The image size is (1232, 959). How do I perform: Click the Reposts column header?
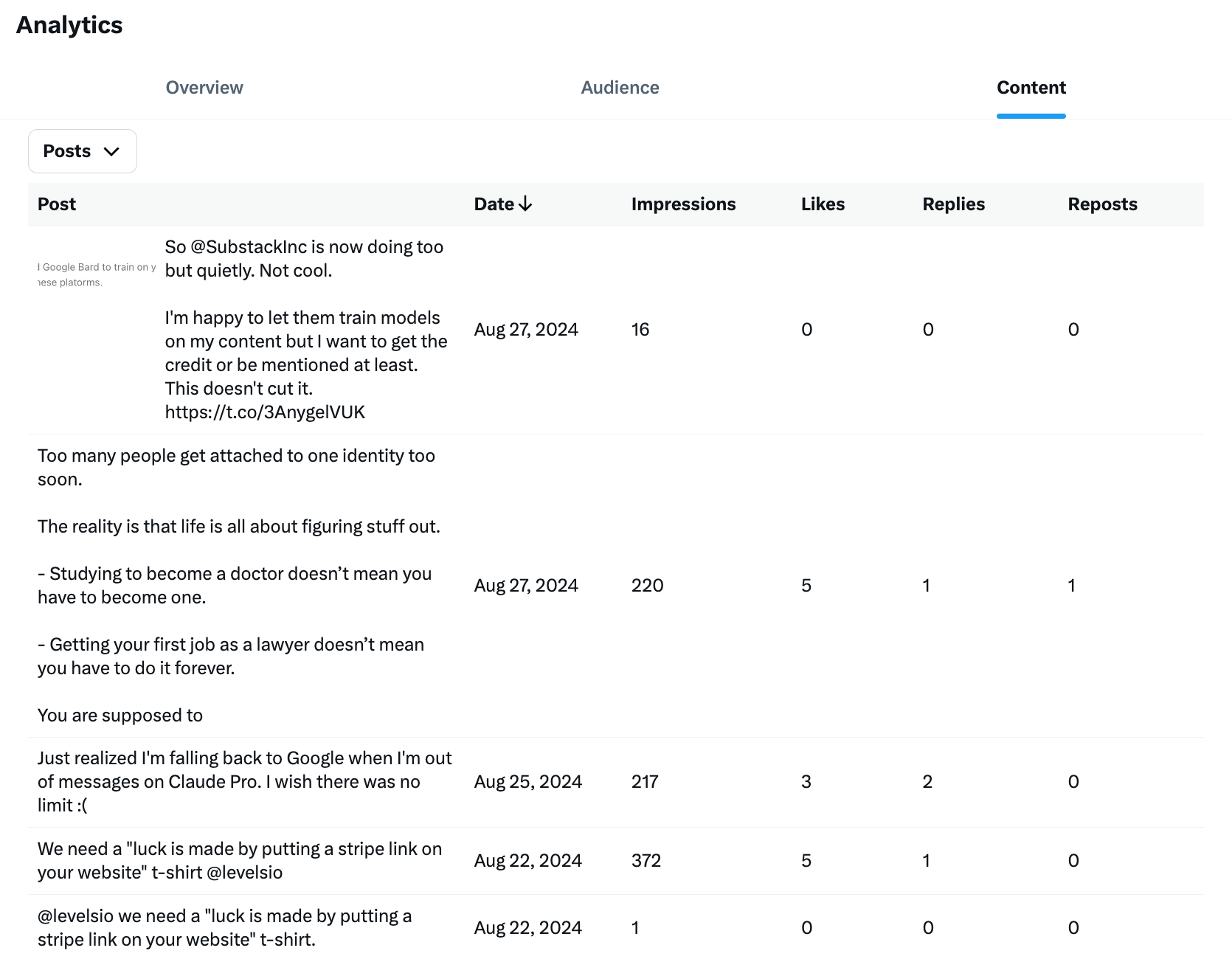[x=1102, y=204]
